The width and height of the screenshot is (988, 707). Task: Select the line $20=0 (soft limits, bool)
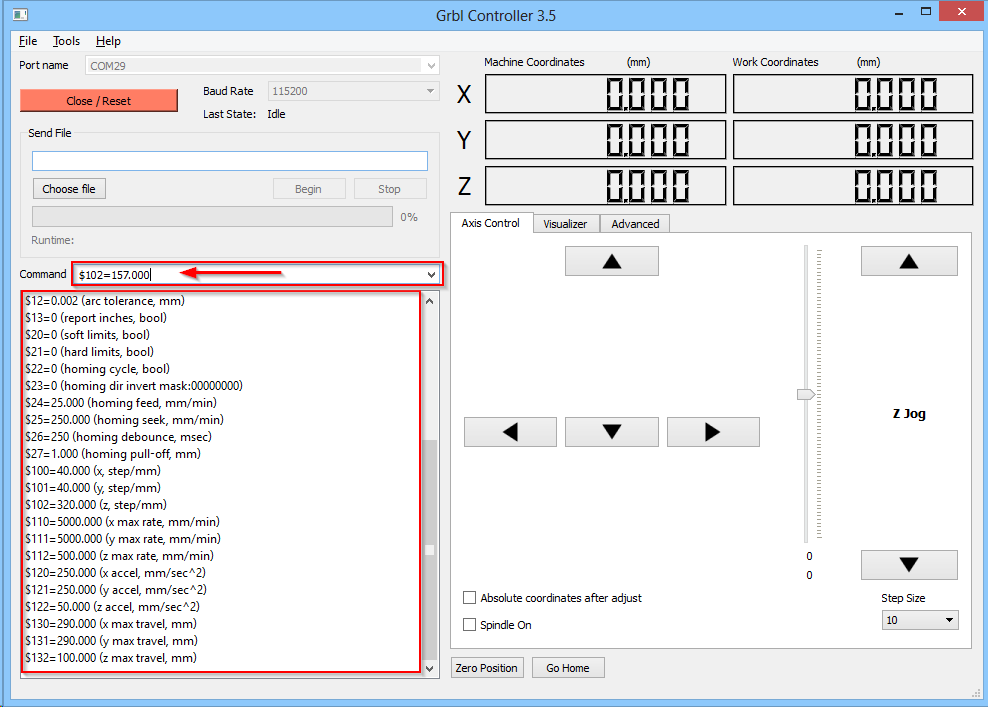point(88,335)
